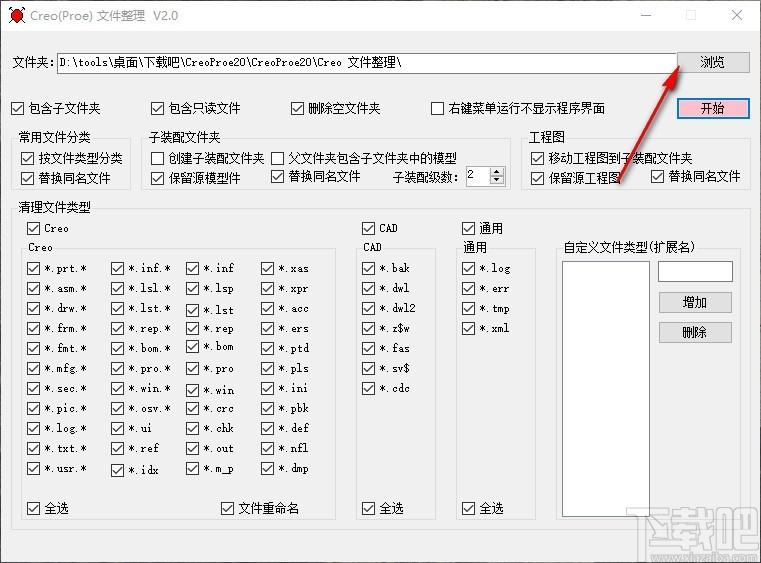This screenshot has height=563, width=761.
Task: Toggle the *.frm.* checkbox
Action: [x=33, y=328]
